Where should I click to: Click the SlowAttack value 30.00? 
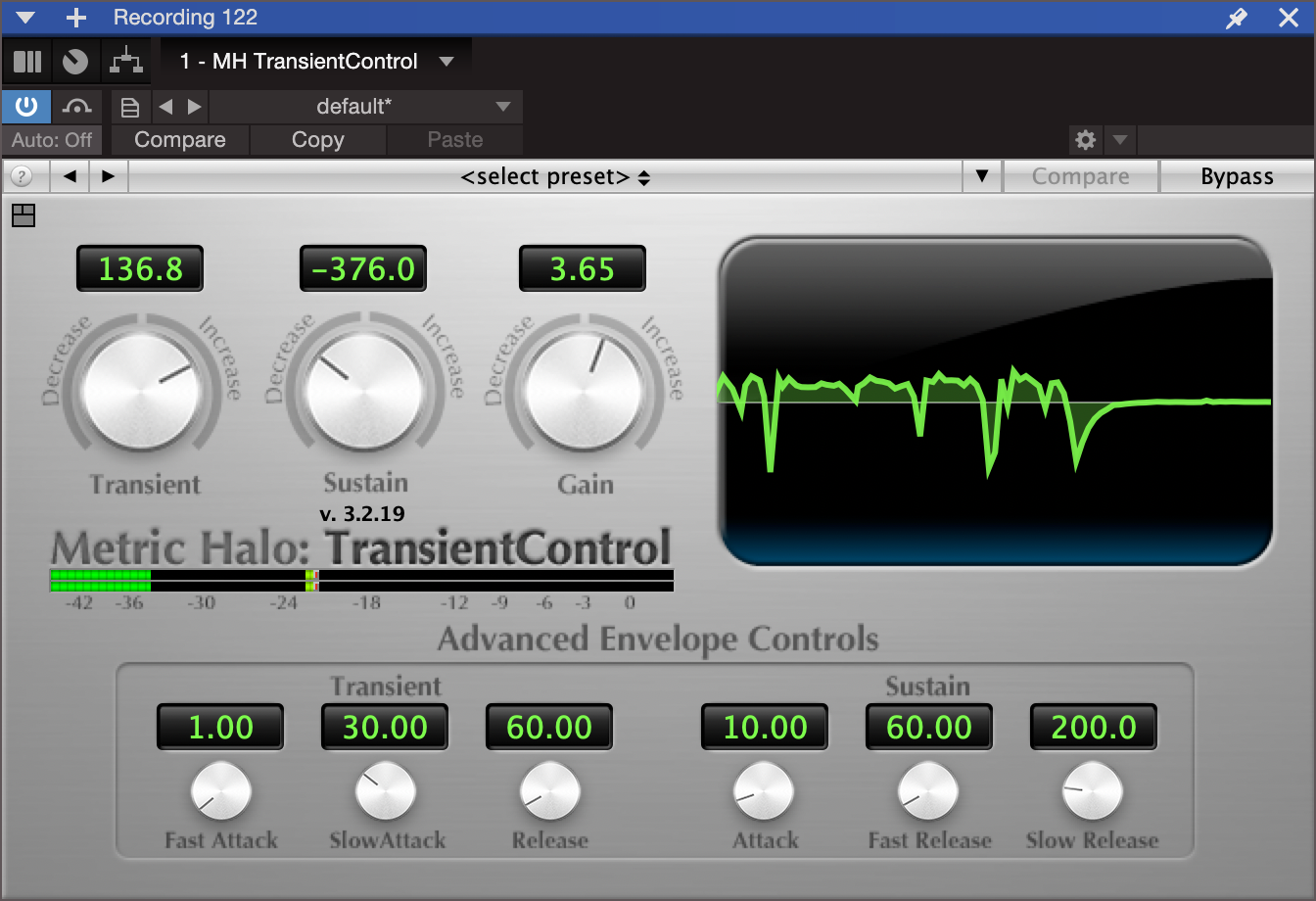coord(385,728)
